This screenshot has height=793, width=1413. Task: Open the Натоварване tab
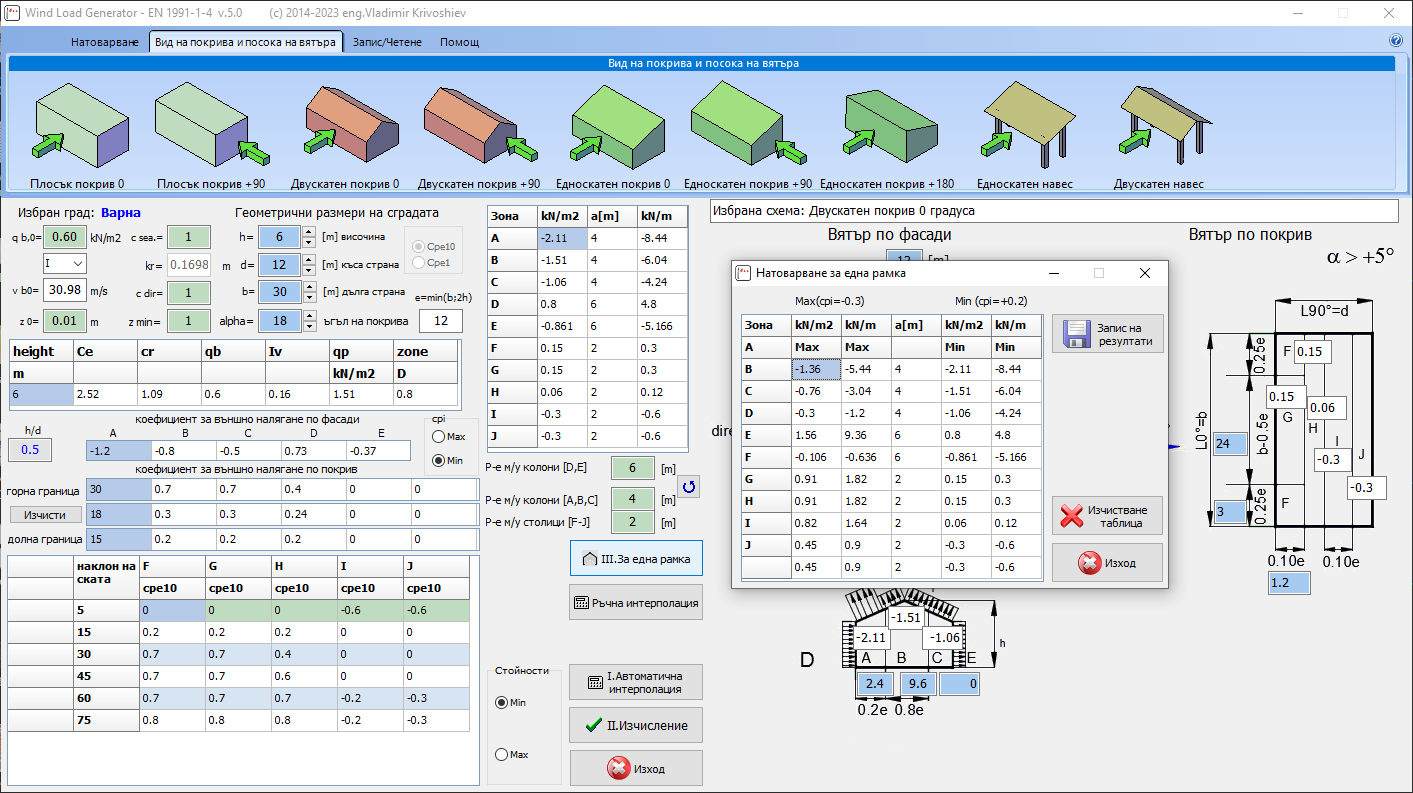point(104,42)
